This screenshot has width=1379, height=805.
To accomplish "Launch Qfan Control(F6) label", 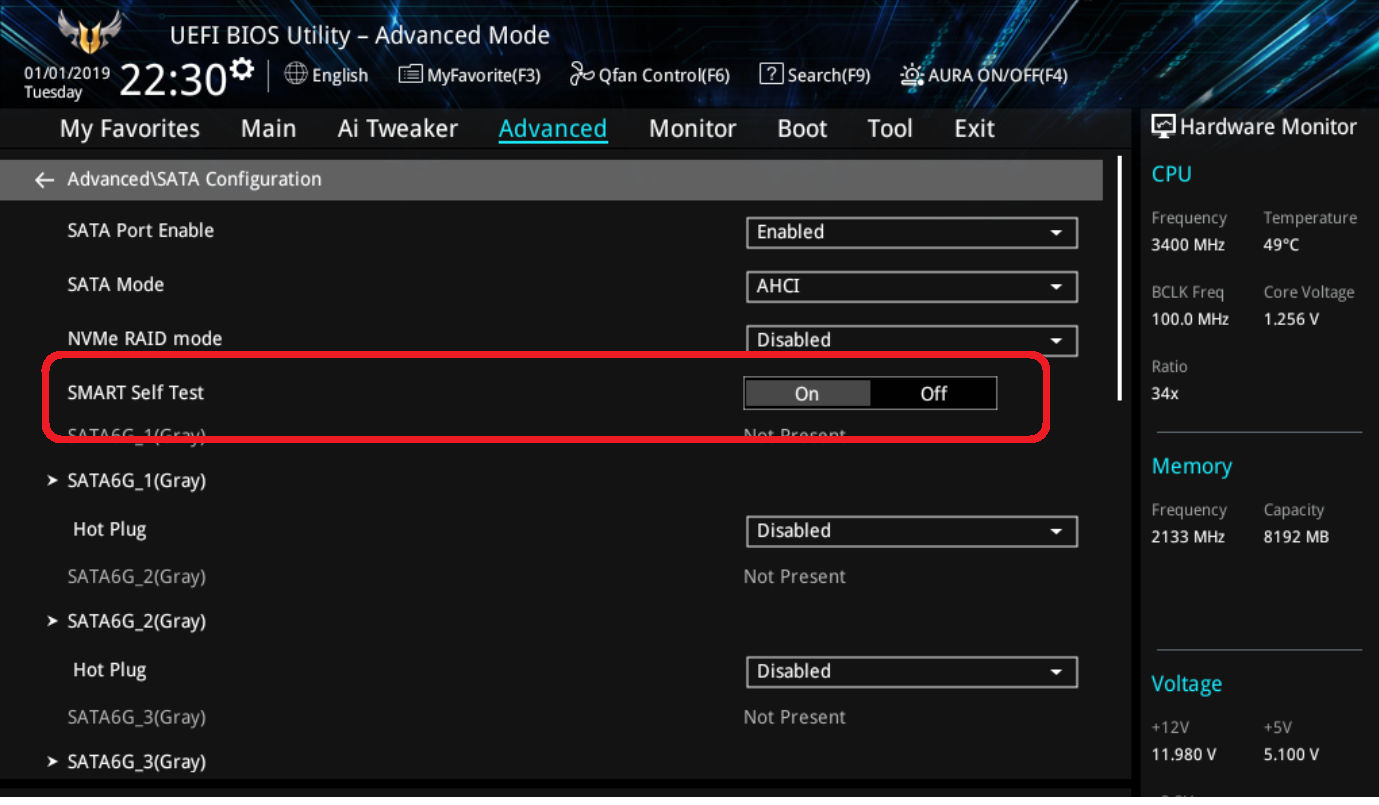I will point(664,75).
